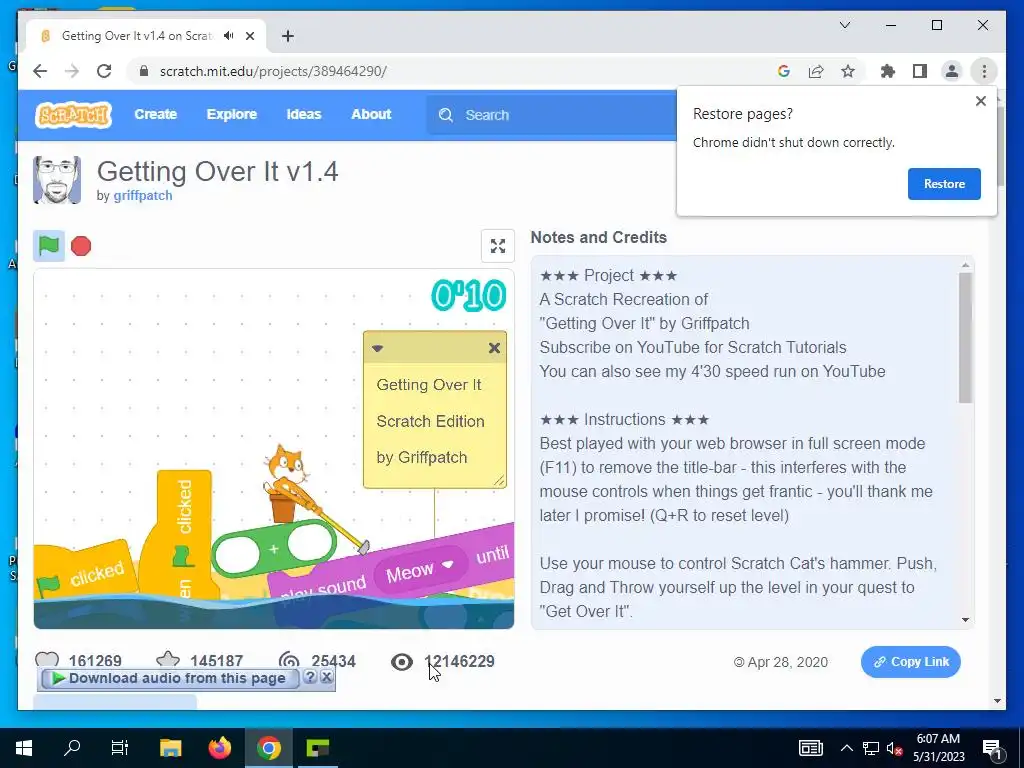Click the views eye icon
1024x768 pixels.
pos(402,662)
